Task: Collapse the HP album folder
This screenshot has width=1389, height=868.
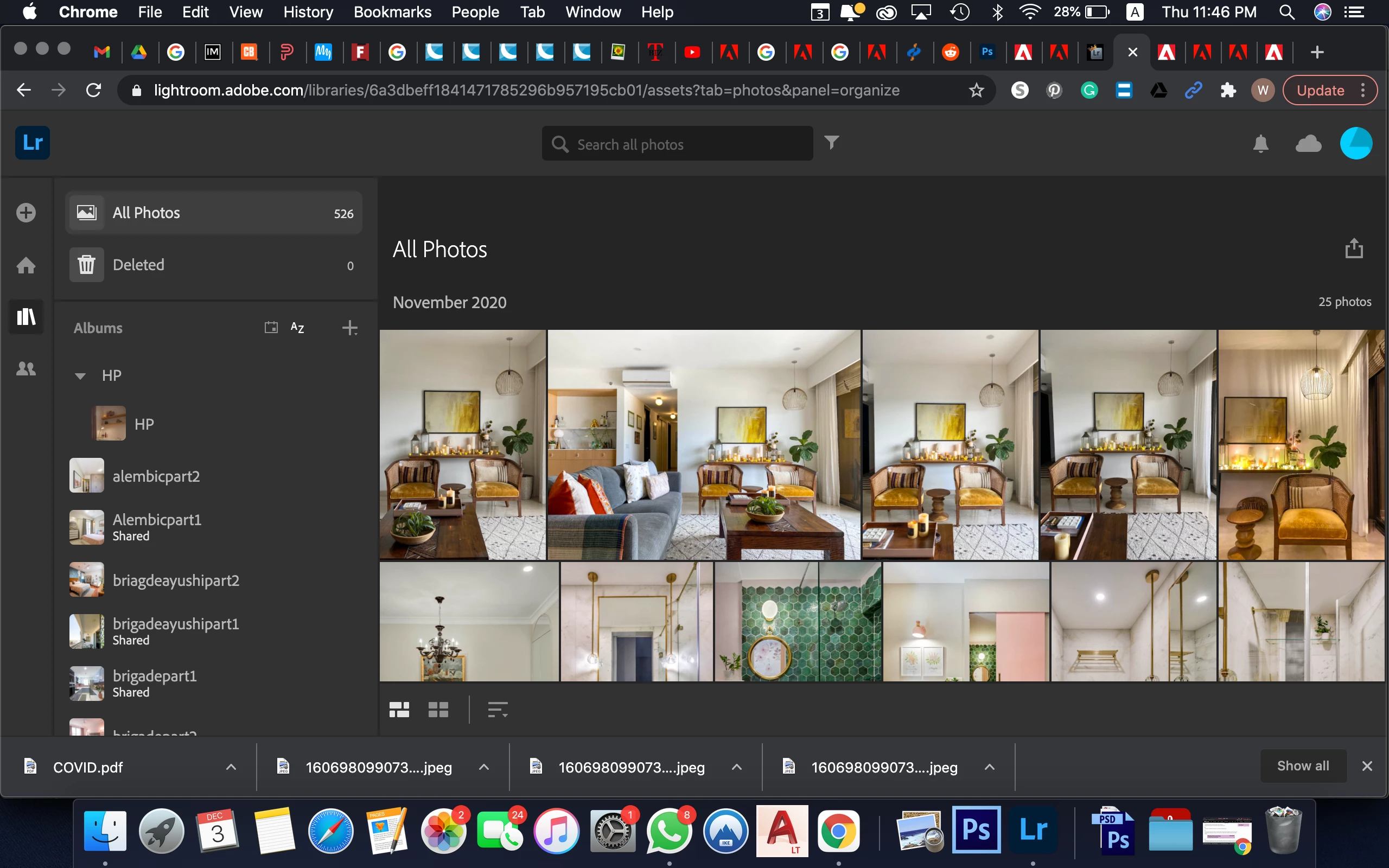Action: point(80,376)
